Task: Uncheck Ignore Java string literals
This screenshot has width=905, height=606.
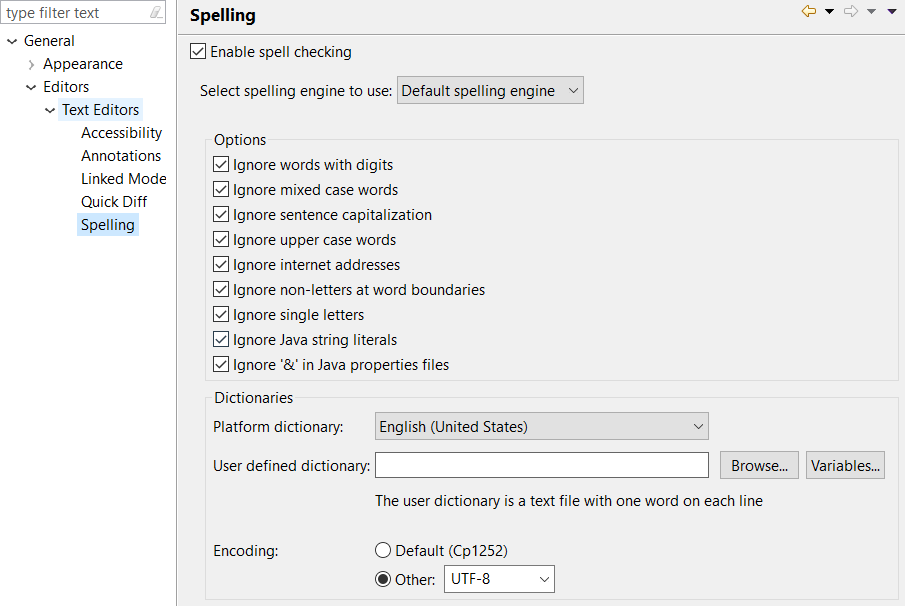Action: [x=221, y=340]
